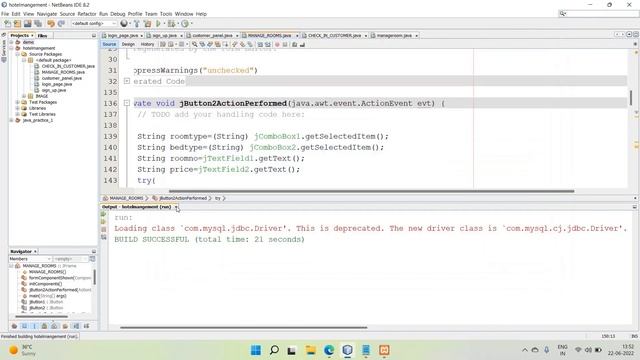Click the try breadcrumb item

(x=218, y=198)
